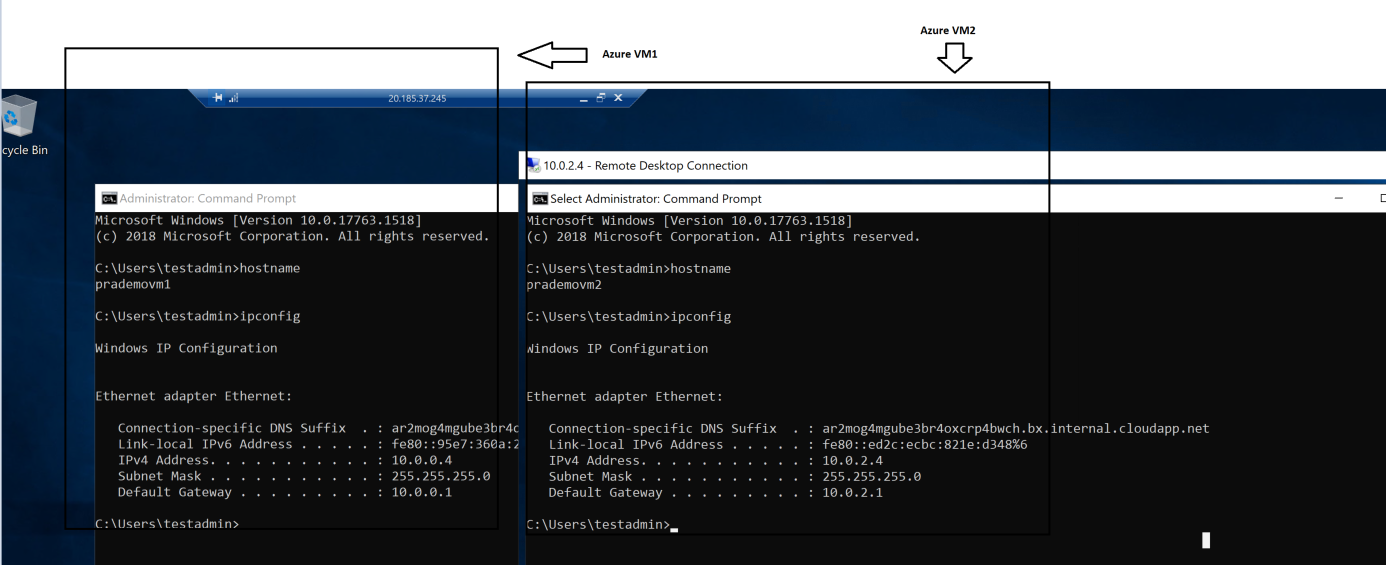Click Default Gateway value 10.0.0.1
This screenshot has width=1386, height=565.
coord(422,492)
